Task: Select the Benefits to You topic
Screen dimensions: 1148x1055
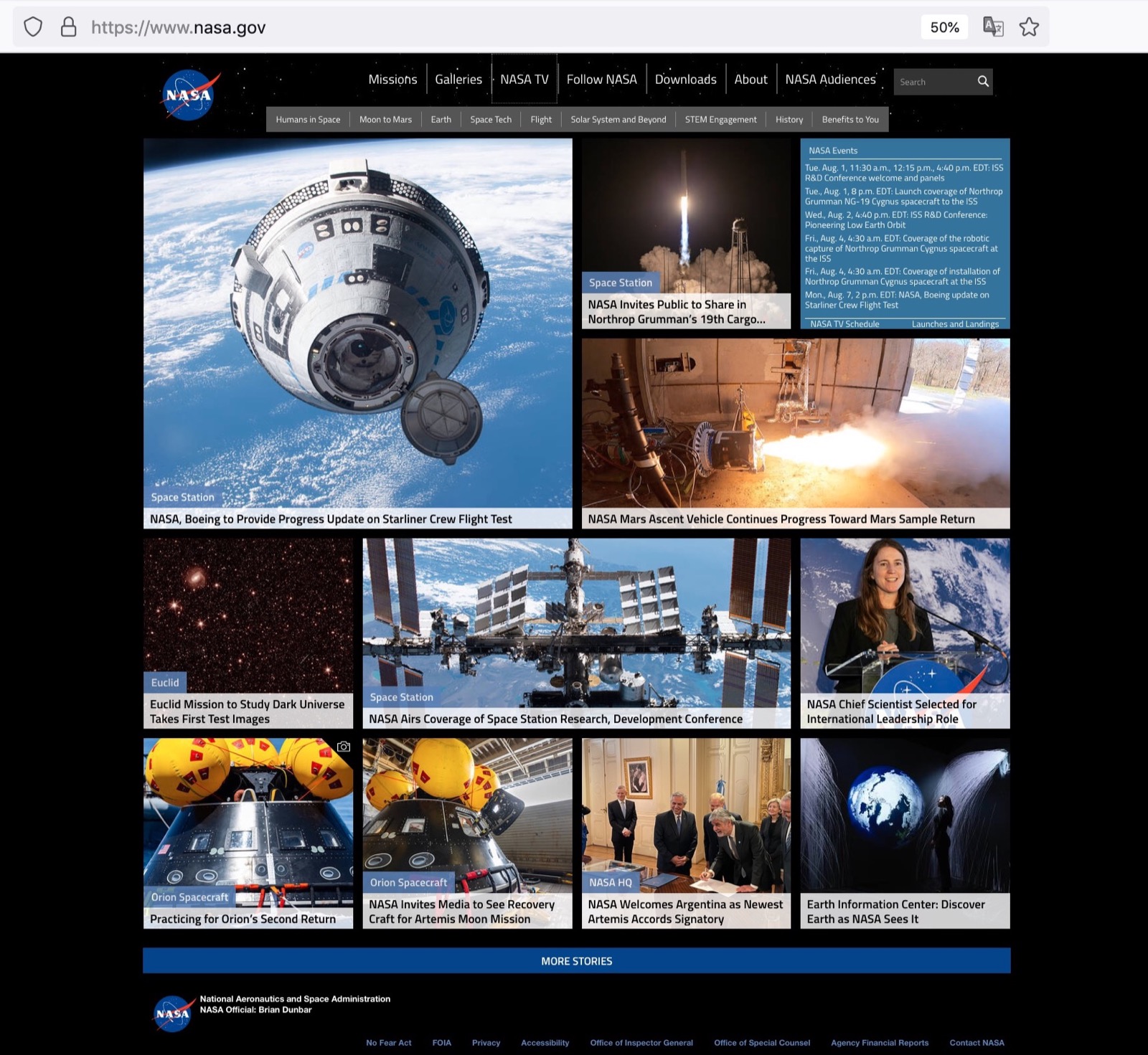Action: [x=850, y=120]
